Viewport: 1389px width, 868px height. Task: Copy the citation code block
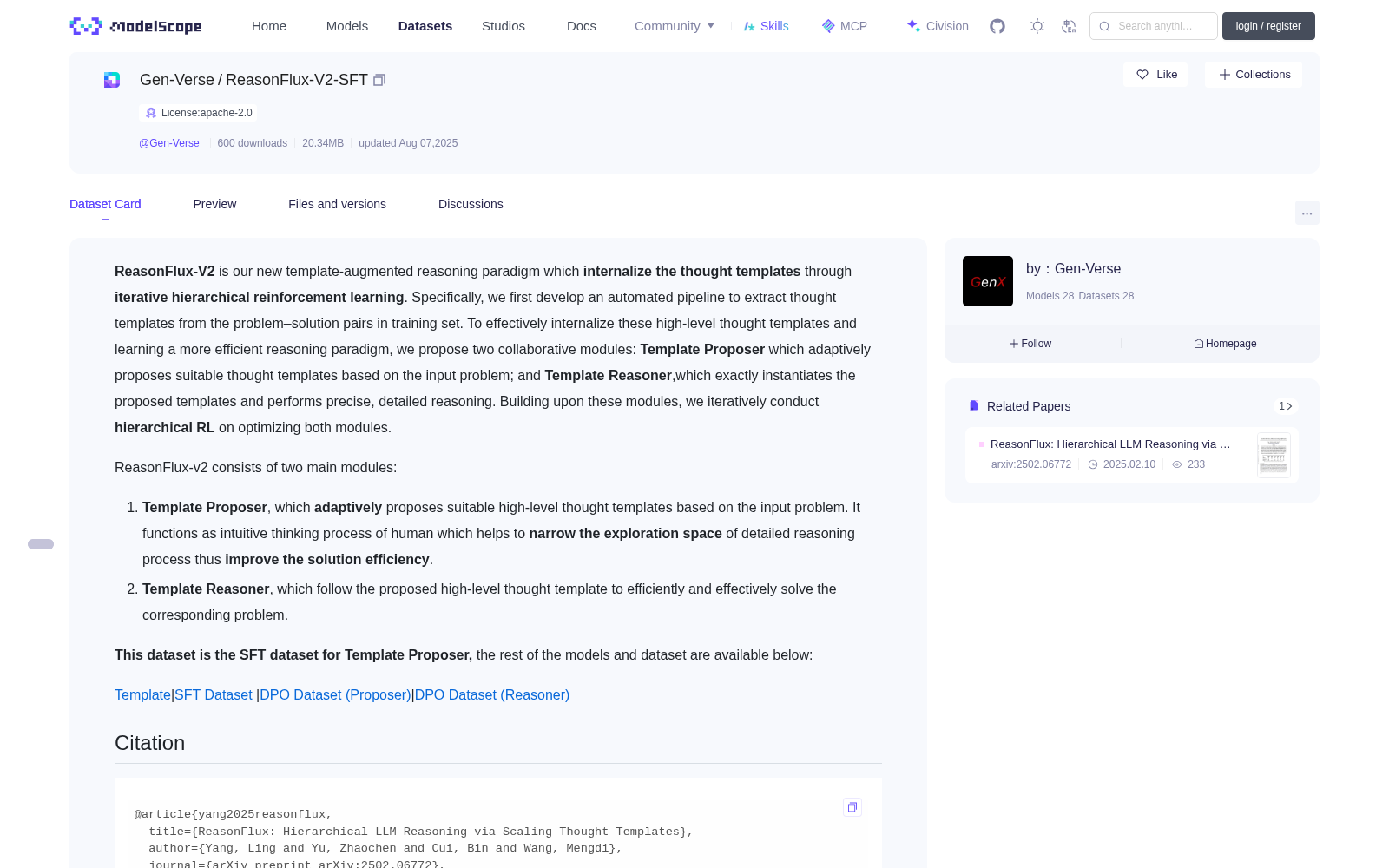(x=852, y=807)
